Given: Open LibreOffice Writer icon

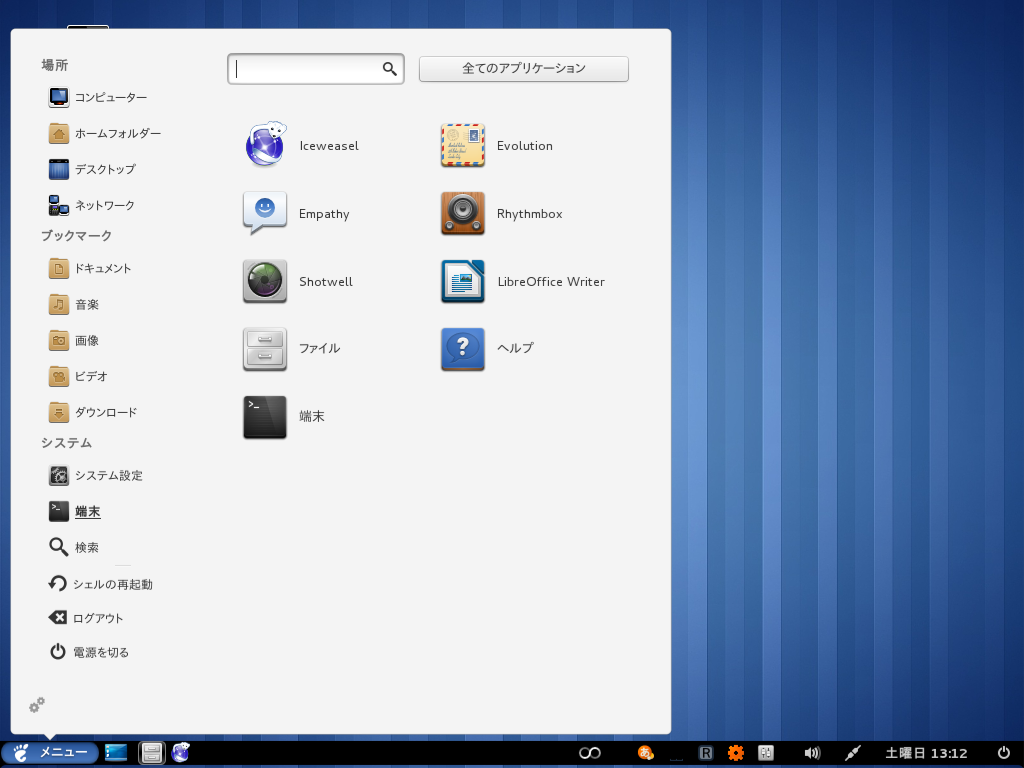Looking at the screenshot, I should point(462,281).
